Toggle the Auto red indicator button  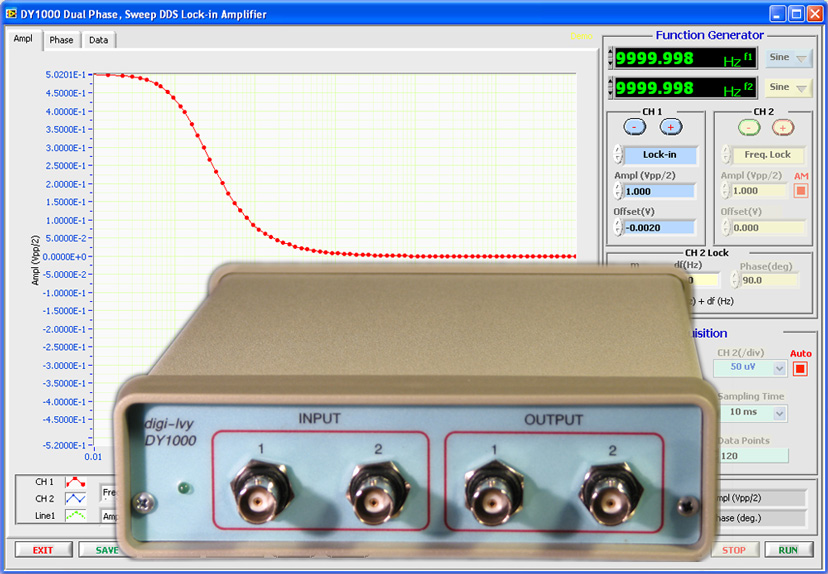(x=800, y=369)
